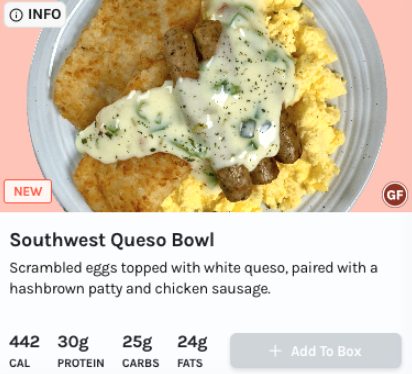Screen dimensions: 412x374
Task: Open the INFO button on the meal photo
Action: [35, 14]
